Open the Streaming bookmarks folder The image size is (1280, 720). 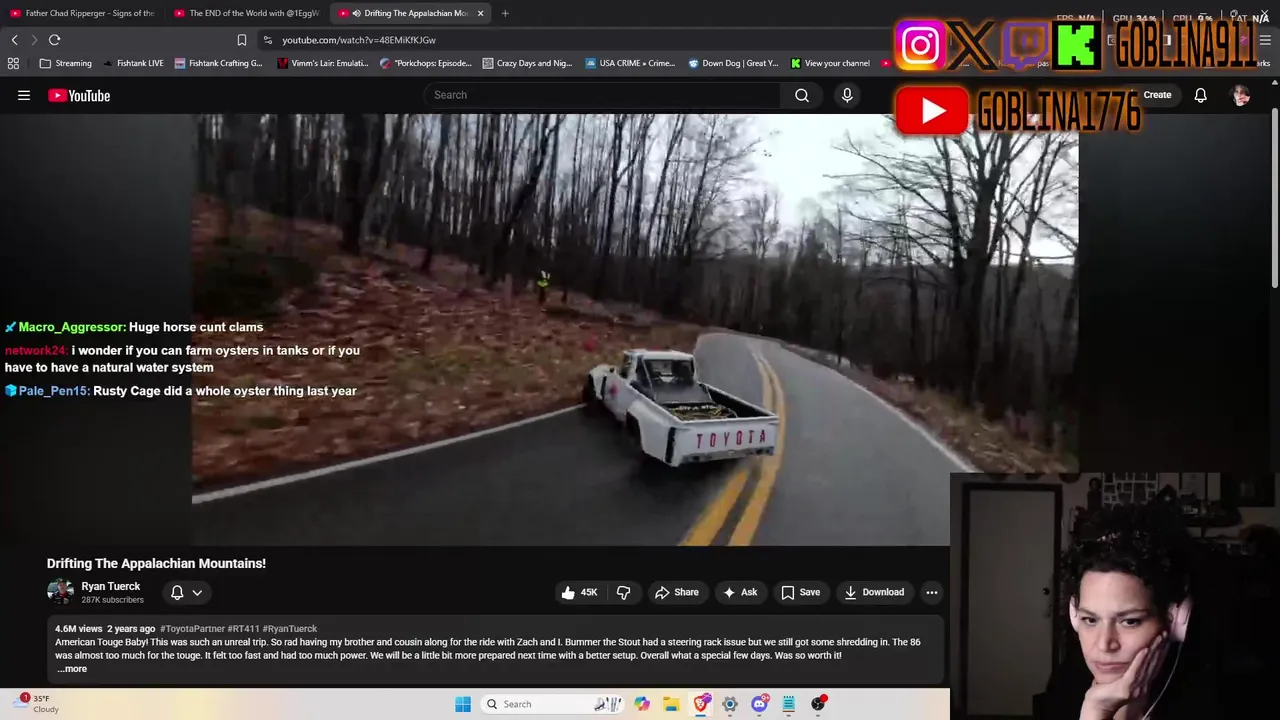(65, 63)
